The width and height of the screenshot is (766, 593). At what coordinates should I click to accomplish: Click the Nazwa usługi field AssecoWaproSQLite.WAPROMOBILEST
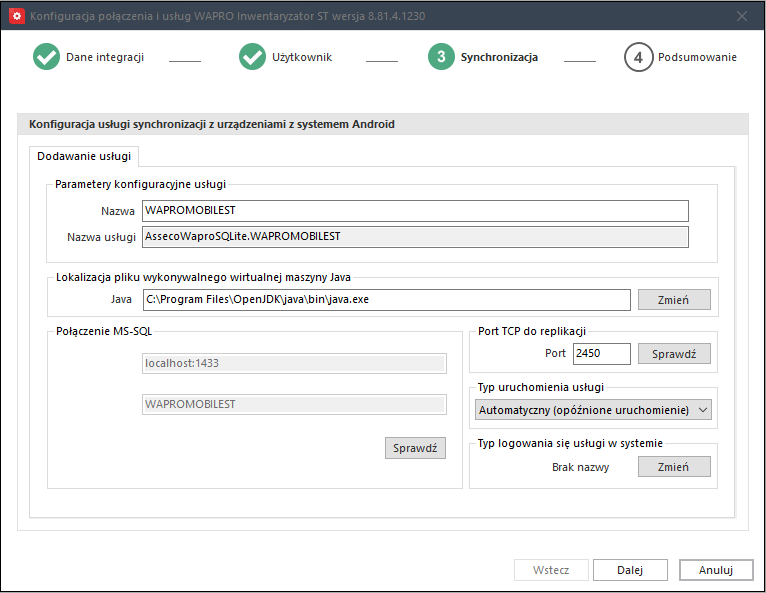[x=415, y=237]
